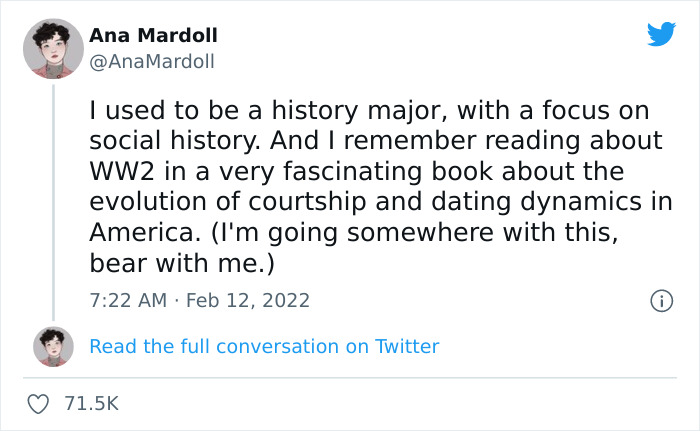Open the @AnaMardoll handle link
The width and height of the screenshot is (700, 431).
click(151, 61)
